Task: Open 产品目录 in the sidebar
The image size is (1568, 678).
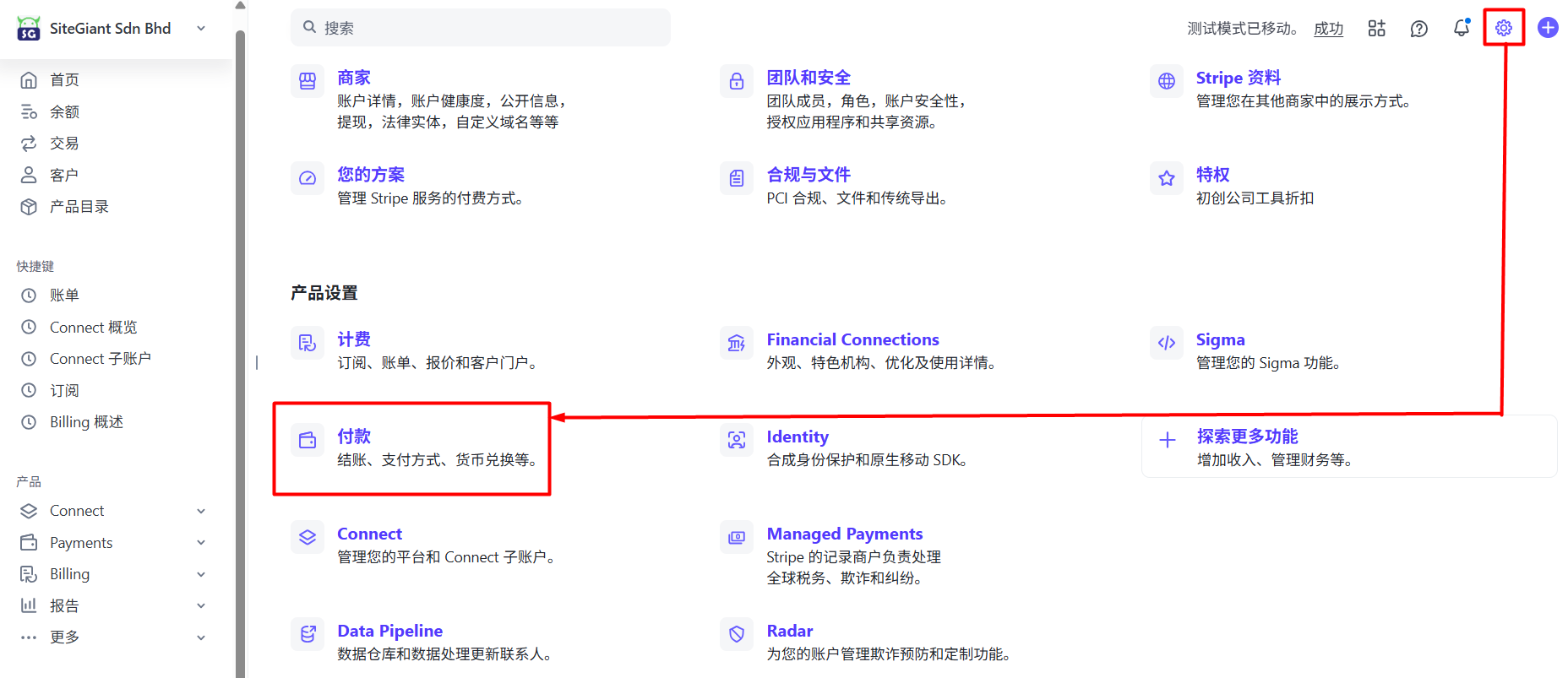Action: click(x=79, y=207)
